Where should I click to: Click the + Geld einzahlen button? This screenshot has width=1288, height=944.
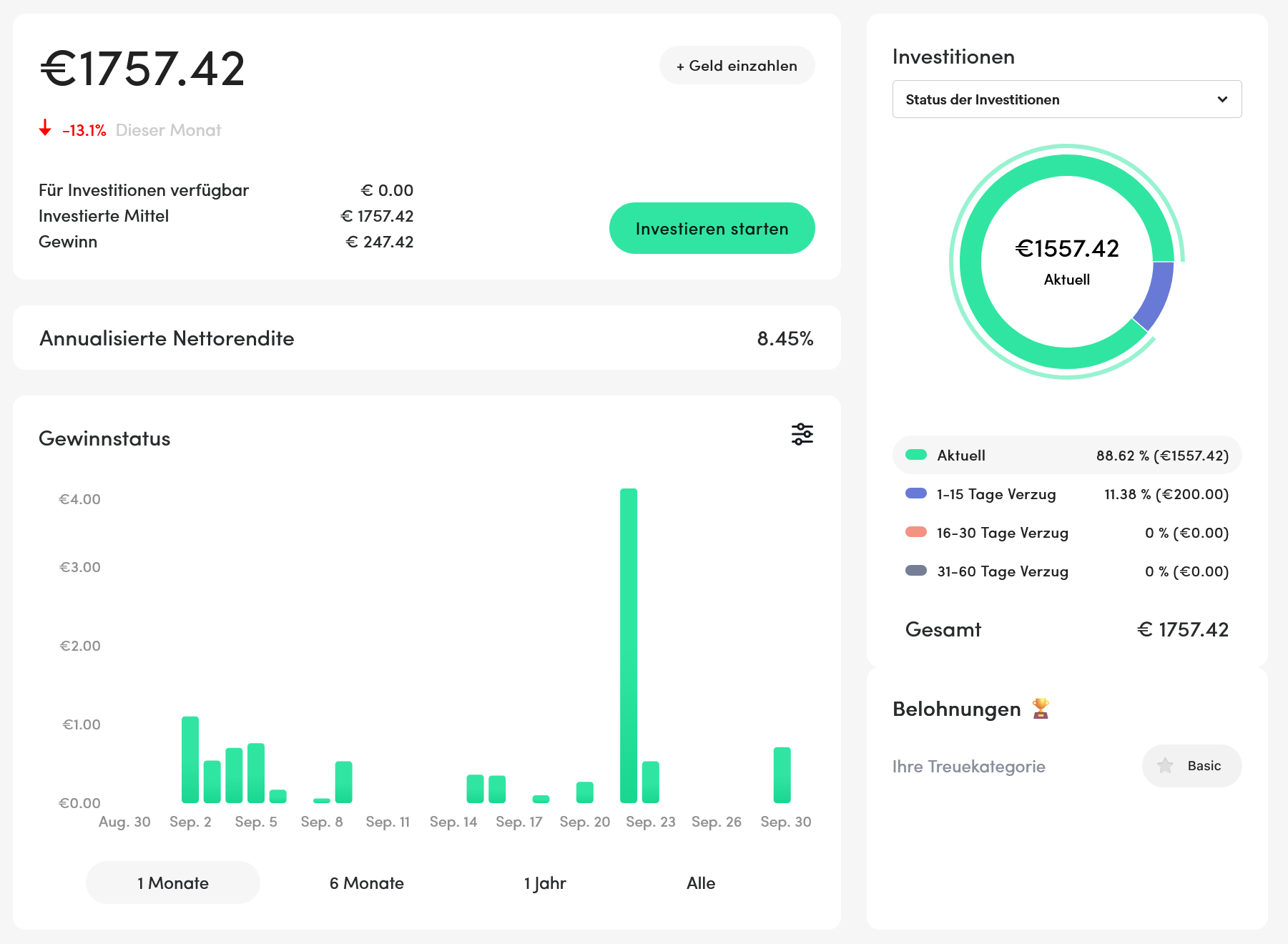(737, 66)
